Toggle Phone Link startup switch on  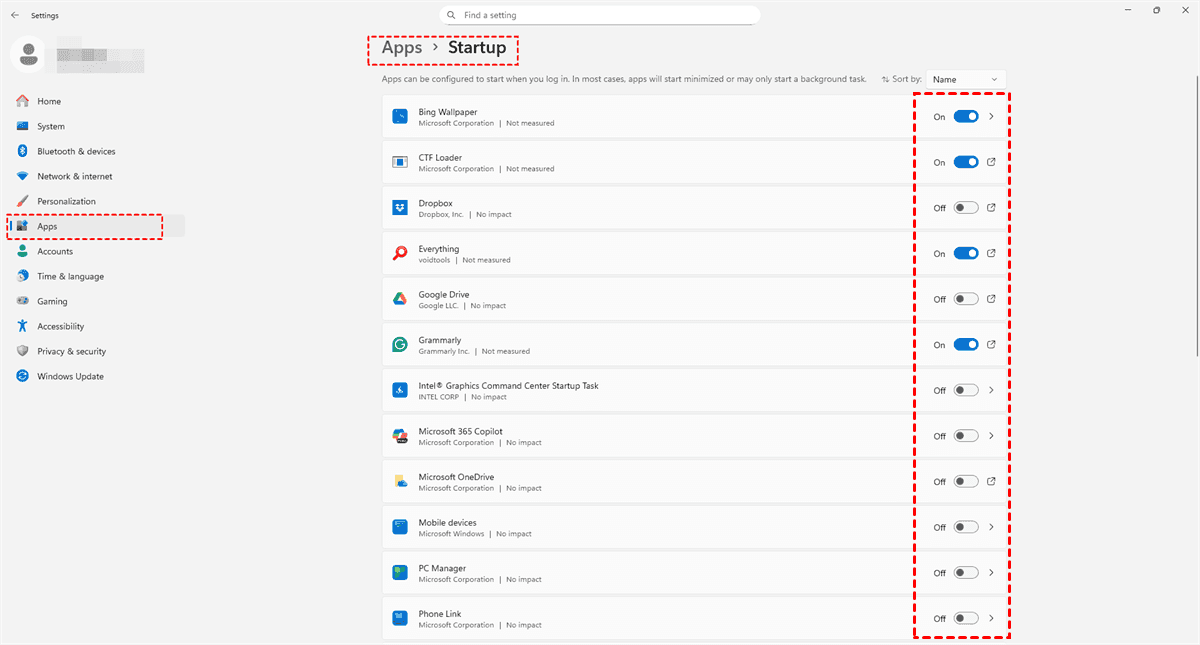965,618
